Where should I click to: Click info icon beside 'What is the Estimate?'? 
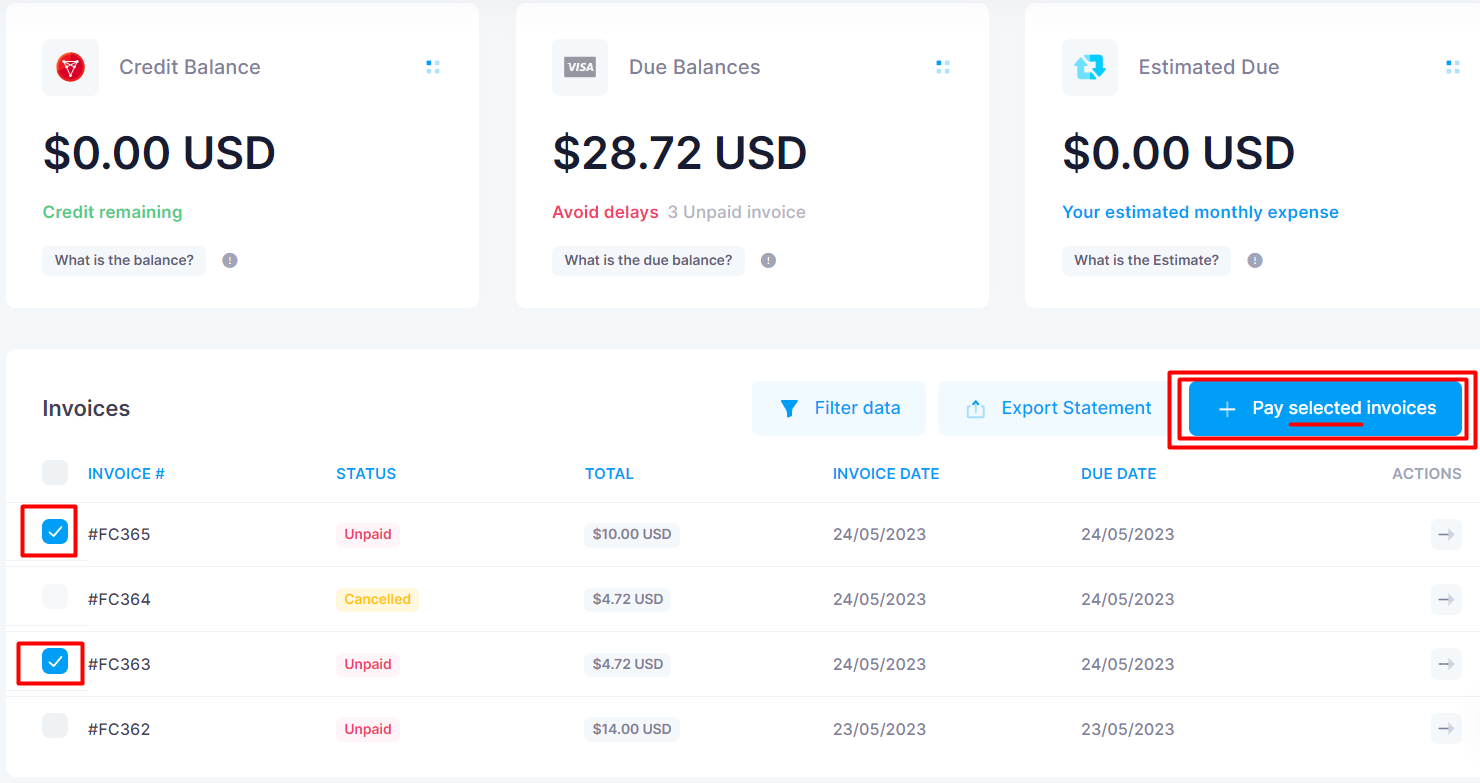(x=1255, y=260)
